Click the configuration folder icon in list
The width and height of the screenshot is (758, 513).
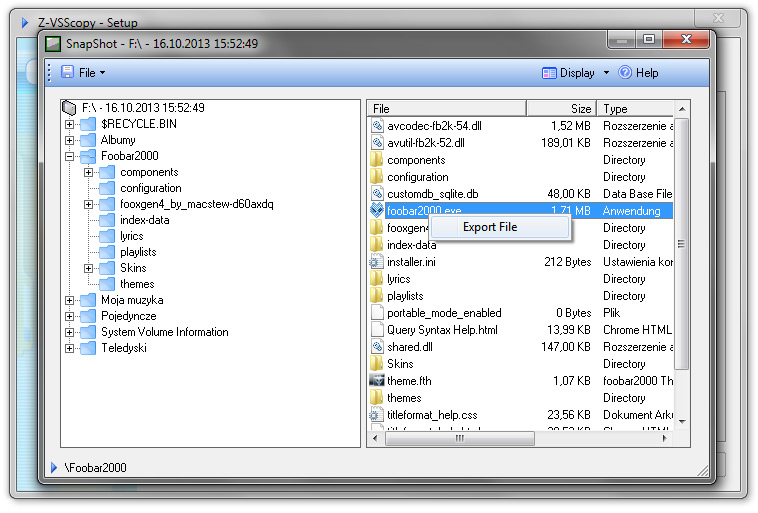coord(376,177)
